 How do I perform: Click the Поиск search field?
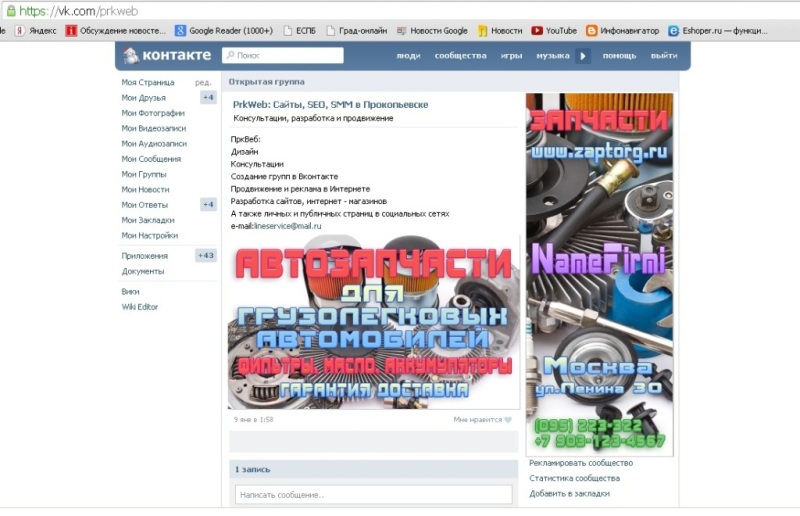[x=283, y=55]
